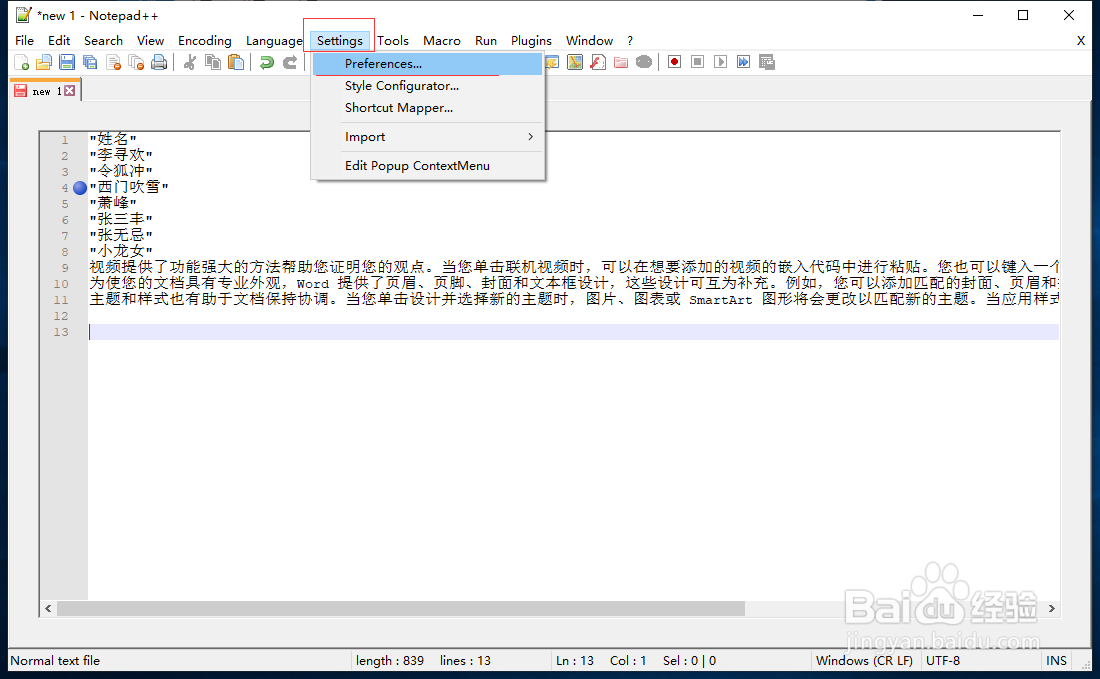
Task: Save the document using the floppy icon
Action: (67, 62)
